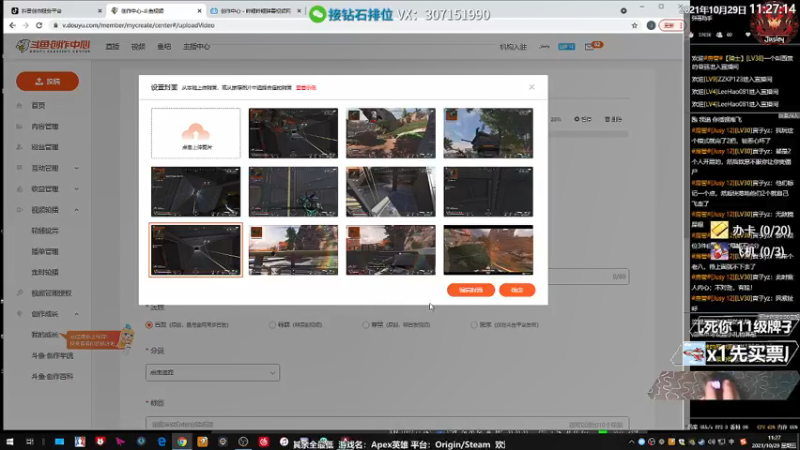Click the bulb icon beside 创作成长

(x=19, y=314)
